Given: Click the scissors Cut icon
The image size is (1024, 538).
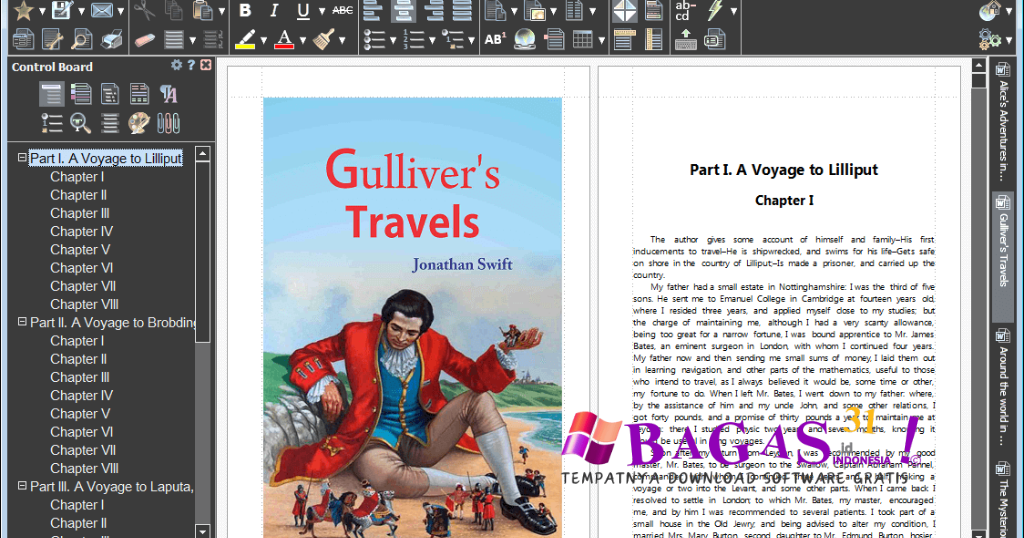Looking at the screenshot, I should pyautogui.click(x=144, y=10).
